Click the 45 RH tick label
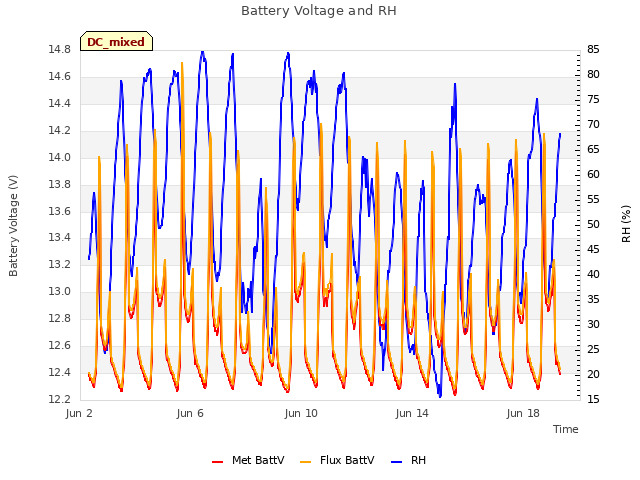This screenshot has height=480, width=640. pyautogui.click(x=593, y=249)
